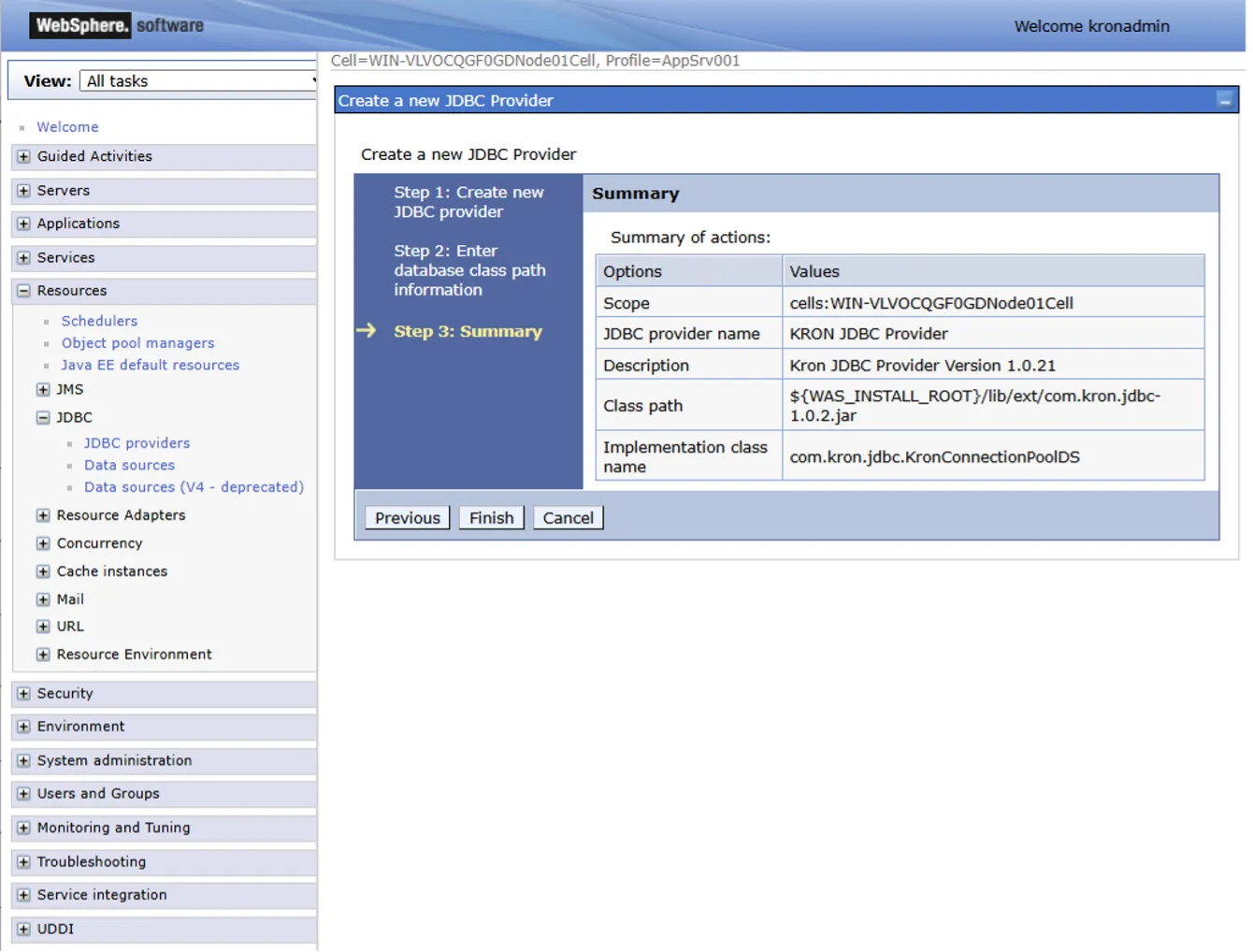This screenshot has height=952, width=1253.
Task: Click the com.kron.jdbc.KronConnectionPoolDS value
Action: [934, 457]
